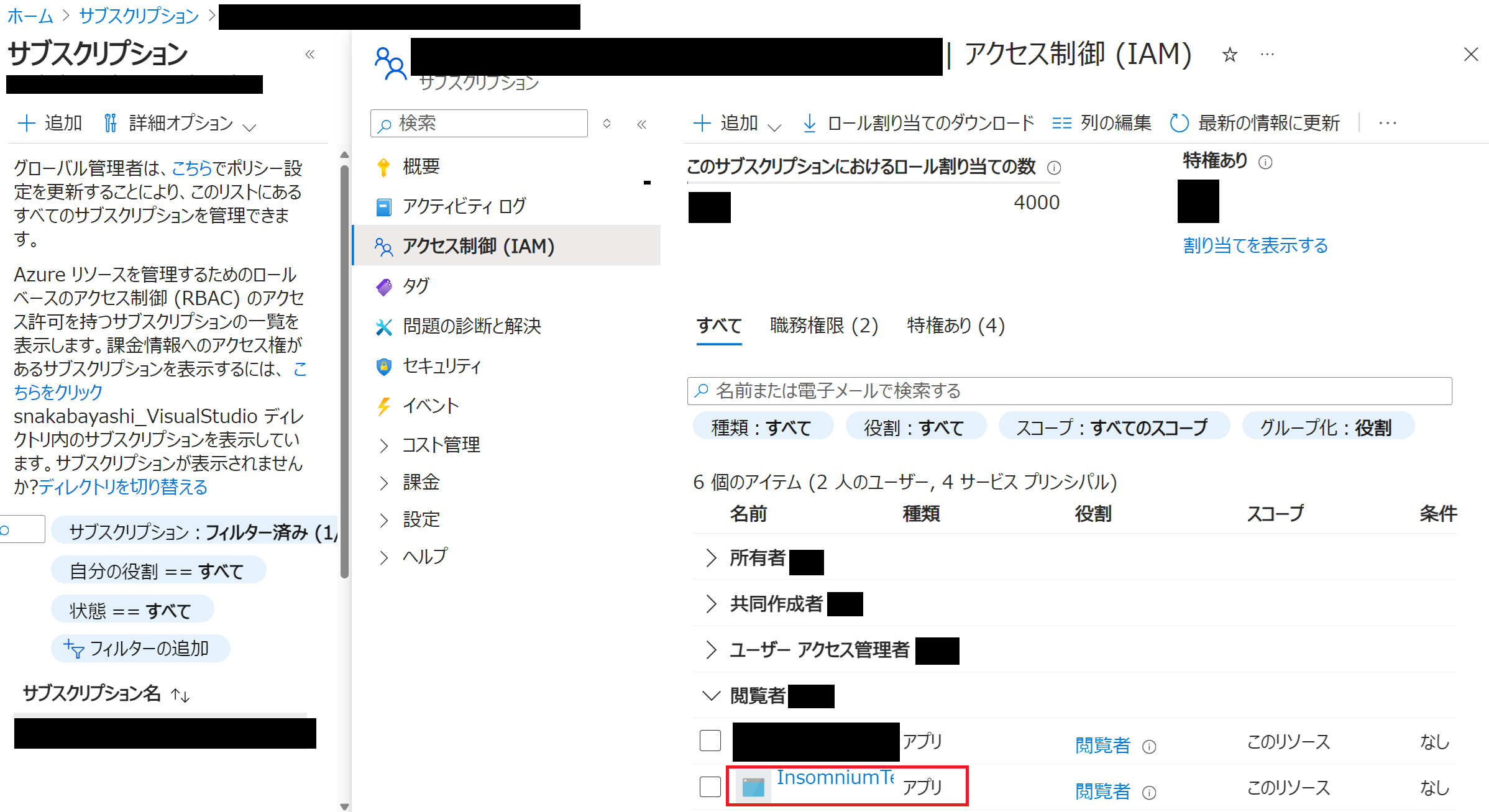Image resolution: width=1489 pixels, height=812 pixels.
Task: Collapse the 閲覧者 role group
Action: pos(711,695)
